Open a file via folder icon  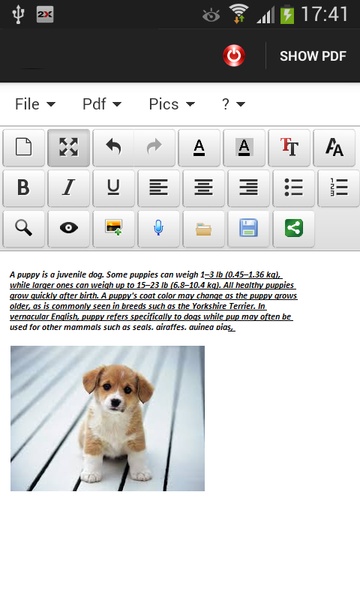pos(204,229)
